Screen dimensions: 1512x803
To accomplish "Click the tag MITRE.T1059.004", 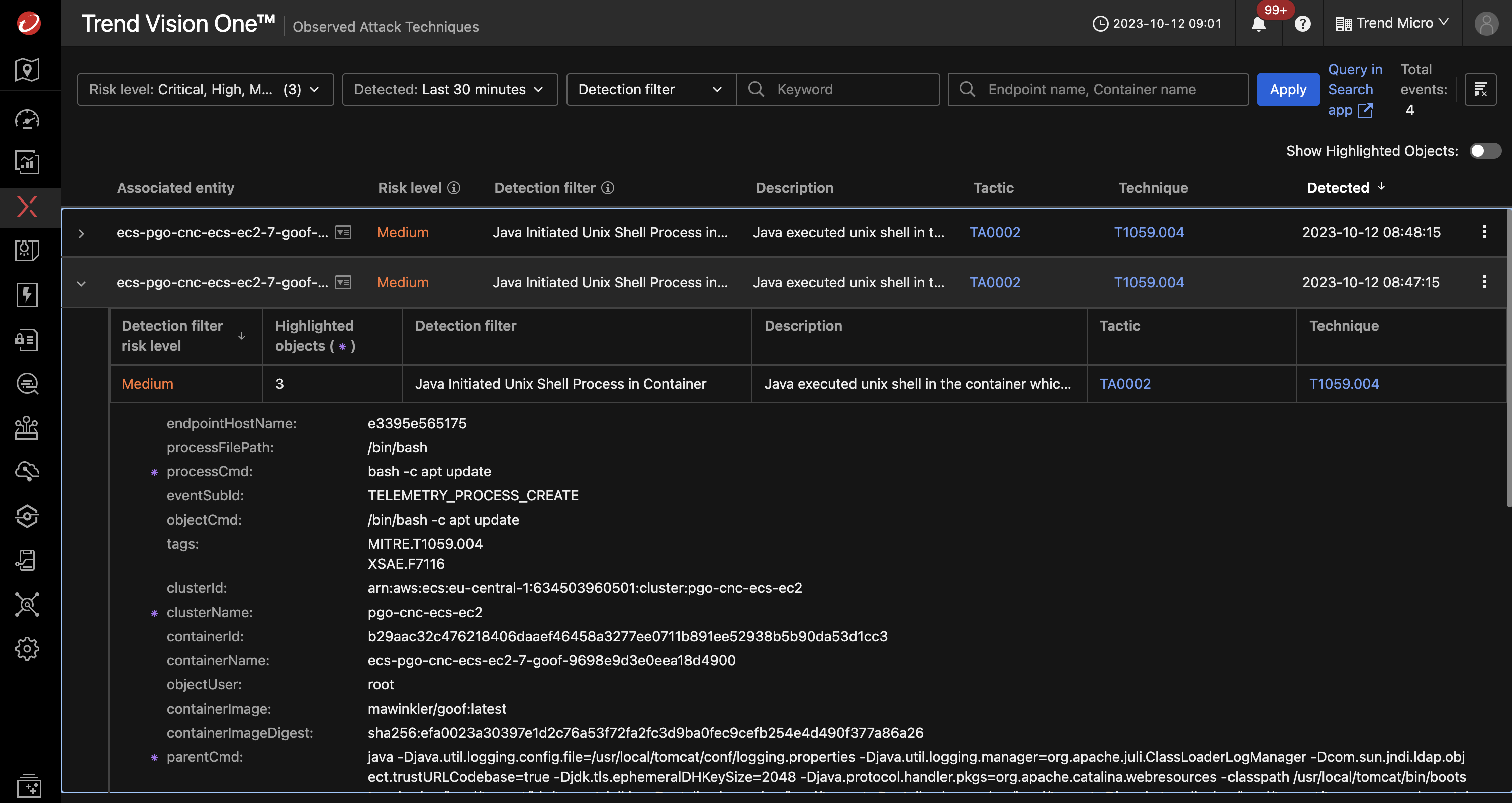I will click(425, 544).
